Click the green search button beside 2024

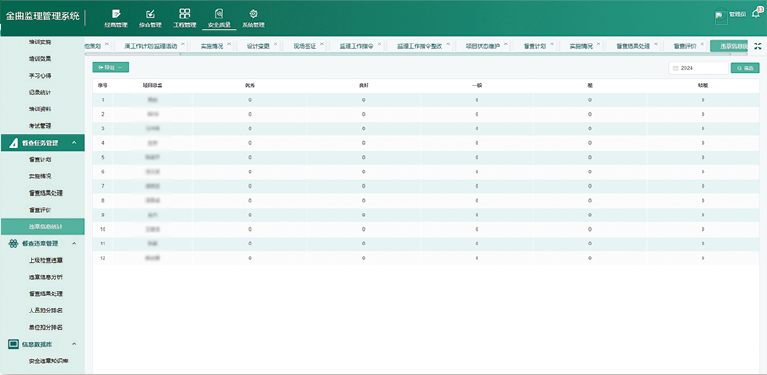pos(745,68)
